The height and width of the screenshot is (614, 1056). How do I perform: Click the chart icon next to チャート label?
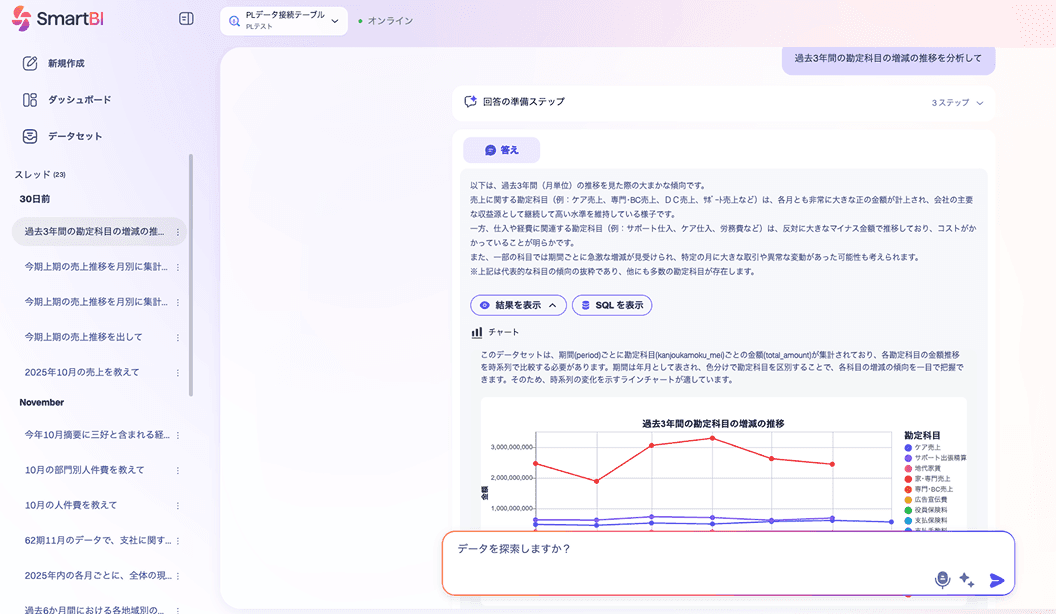click(x=475, y=331)
